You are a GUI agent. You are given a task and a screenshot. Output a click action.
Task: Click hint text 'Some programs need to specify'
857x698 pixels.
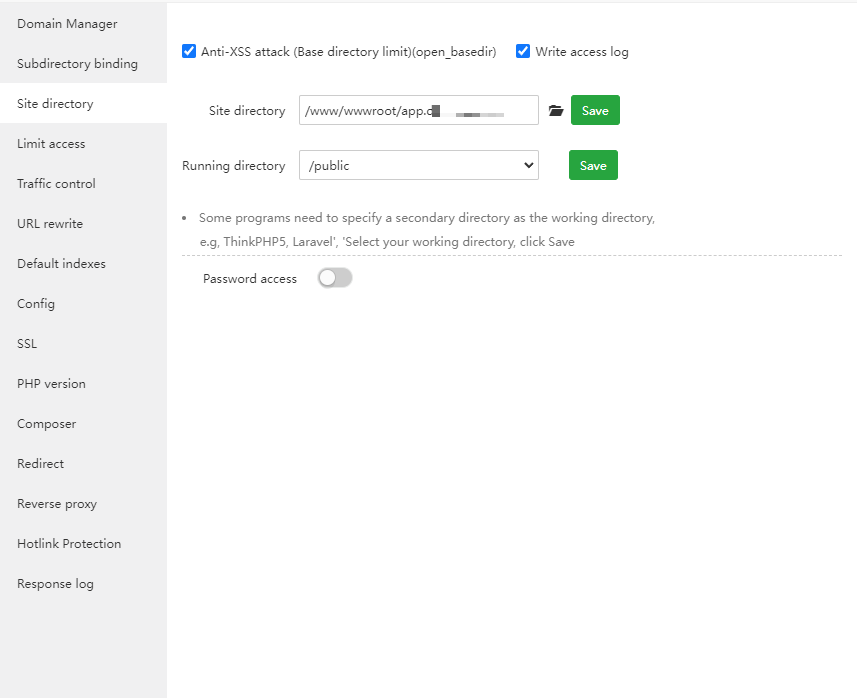click(427, 218)
